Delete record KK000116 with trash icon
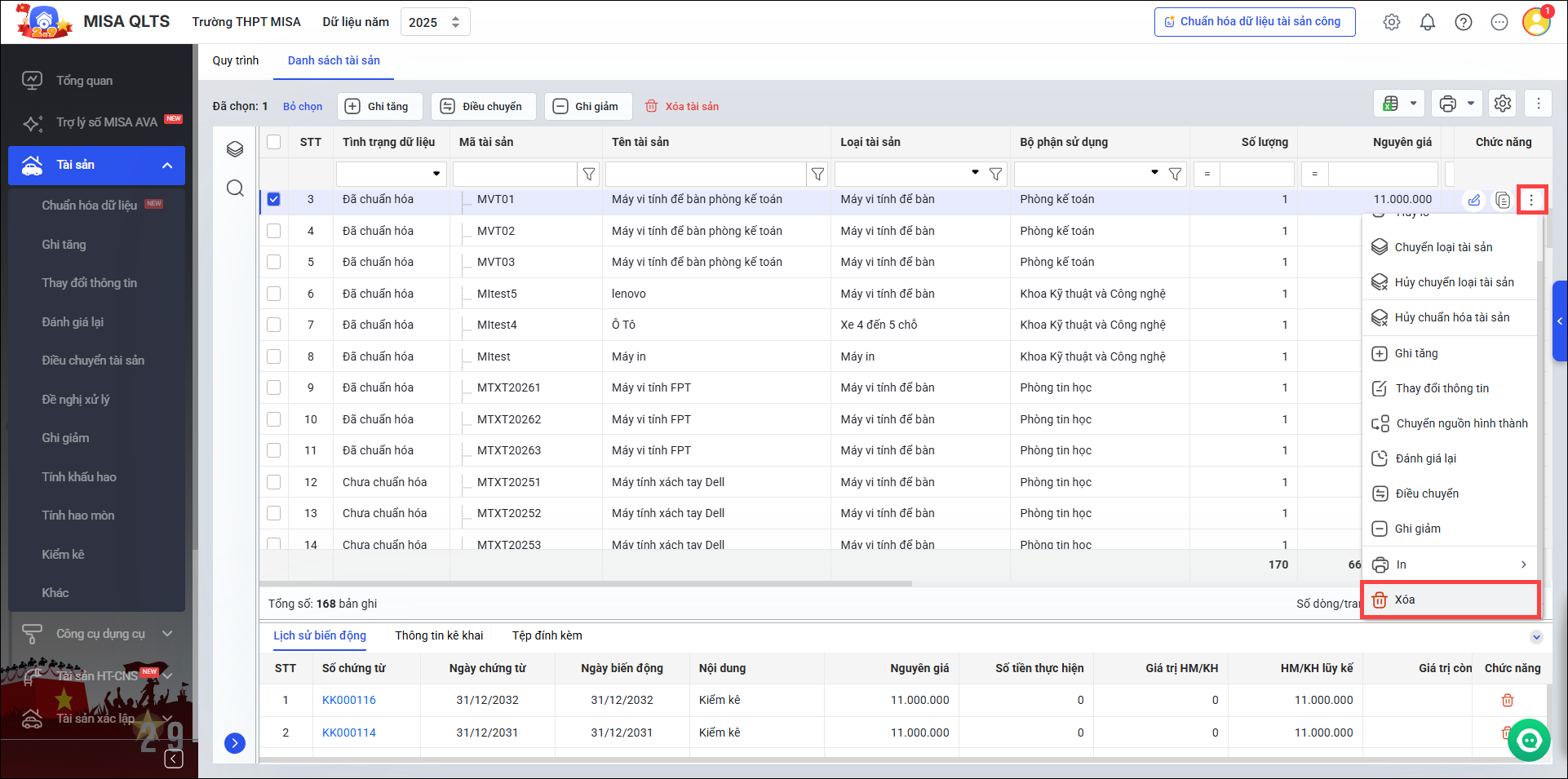Image resolution: width=1568 pixels, height=779 pixels. (1507, 700)
